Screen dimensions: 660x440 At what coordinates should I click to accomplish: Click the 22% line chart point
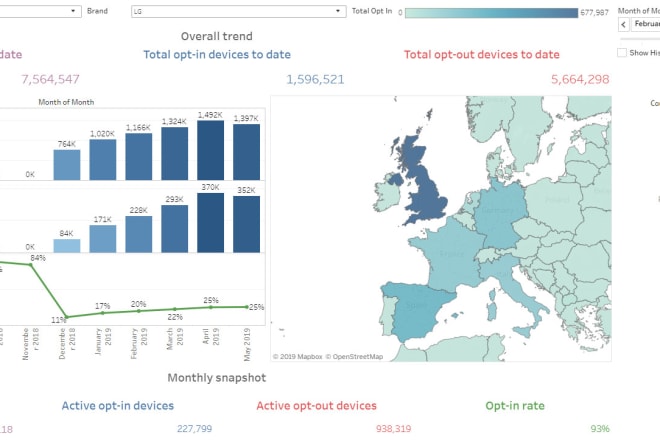pos(175,309)
